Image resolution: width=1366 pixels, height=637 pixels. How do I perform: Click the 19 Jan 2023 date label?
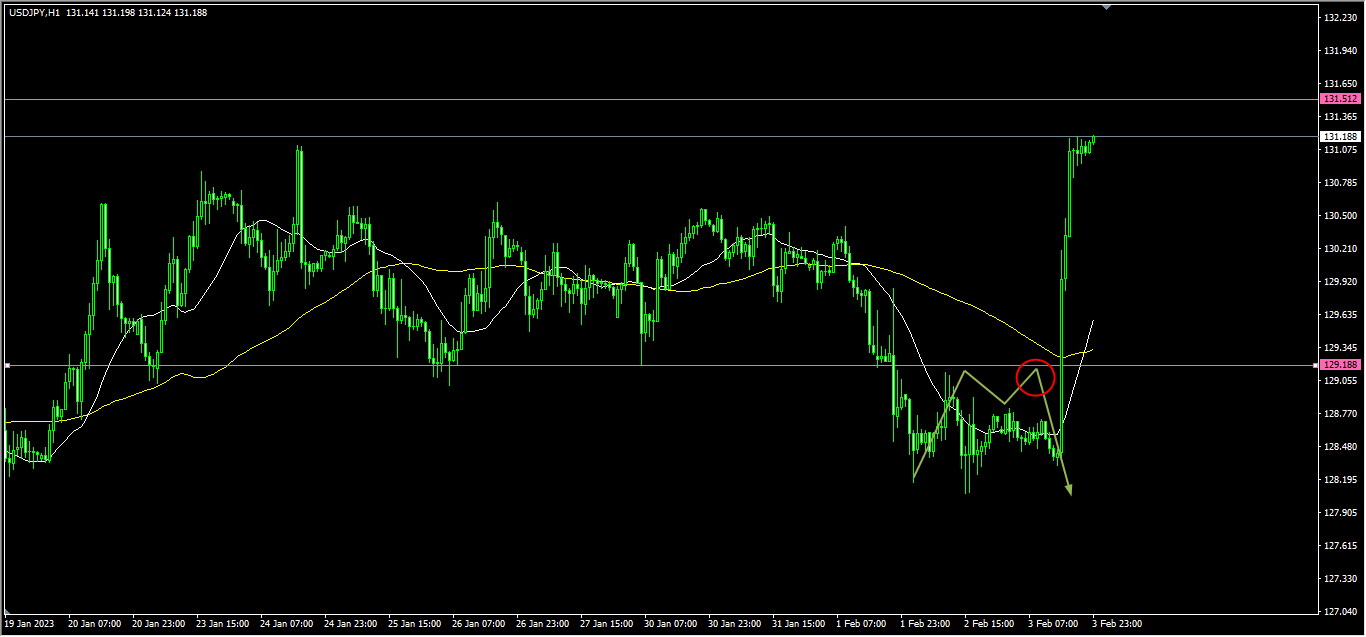[30, 624]
